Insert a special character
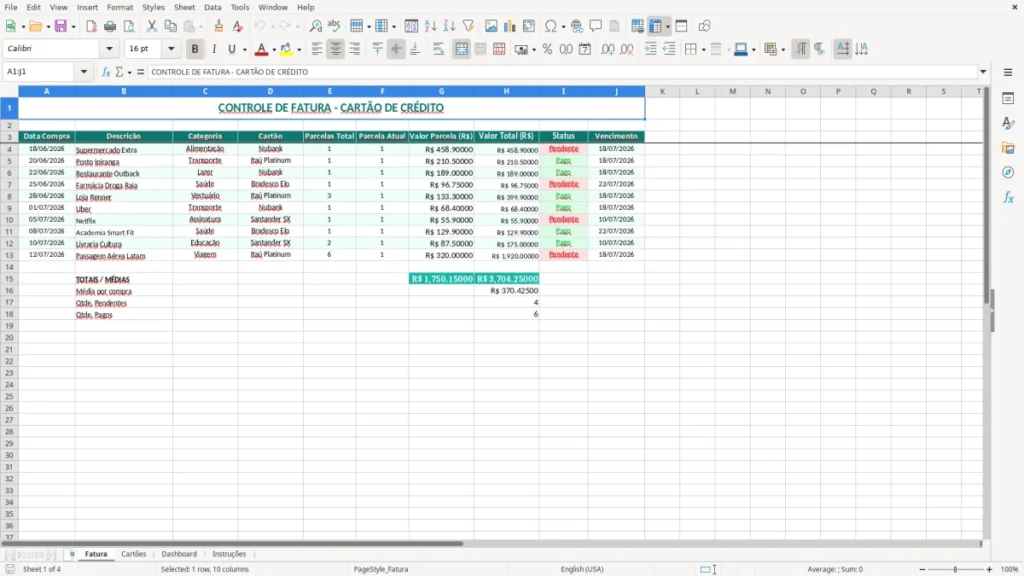The height and width of the screenshot is (576, 1024). point(551,26)
